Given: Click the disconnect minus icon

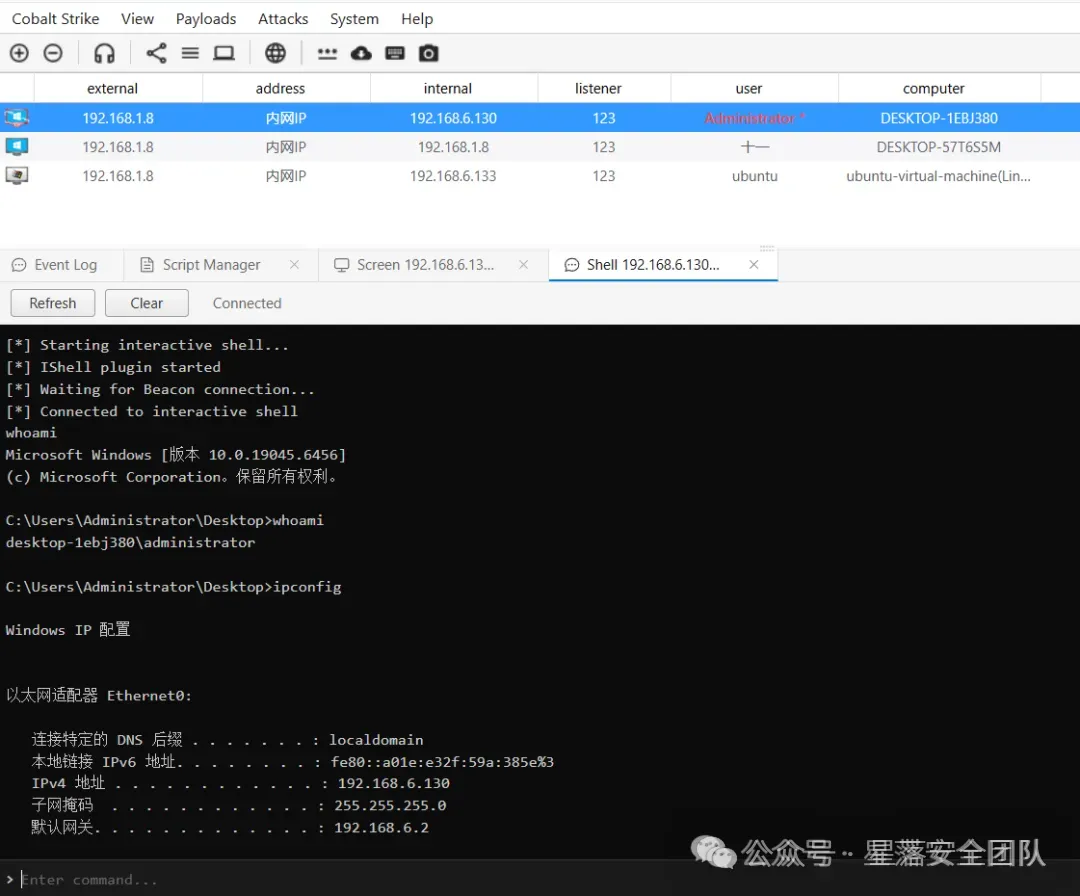Looking at the screenshot, I should 53,53.
